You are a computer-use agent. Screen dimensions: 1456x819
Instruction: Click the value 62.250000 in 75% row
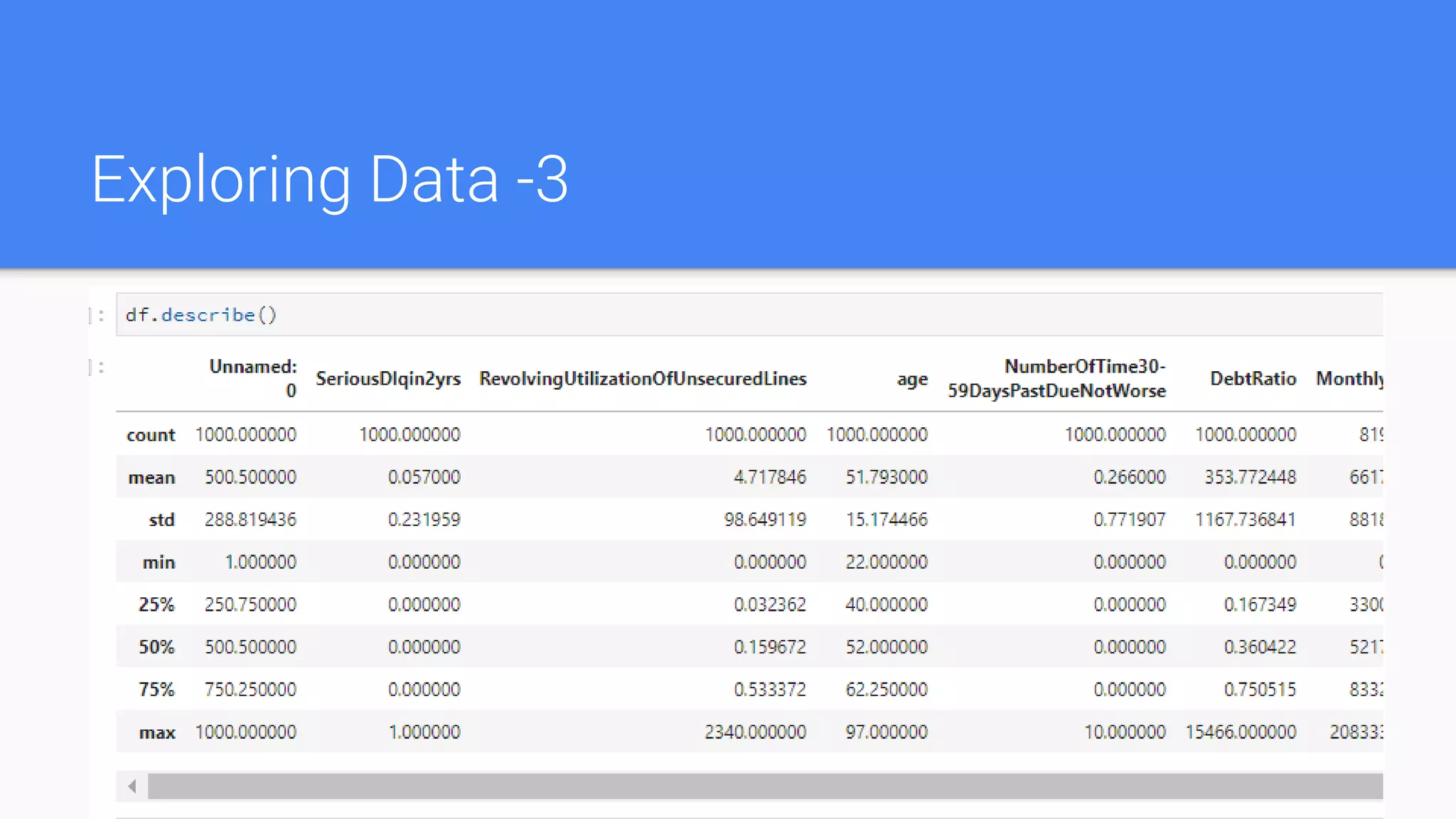click(x=887, y=689)
